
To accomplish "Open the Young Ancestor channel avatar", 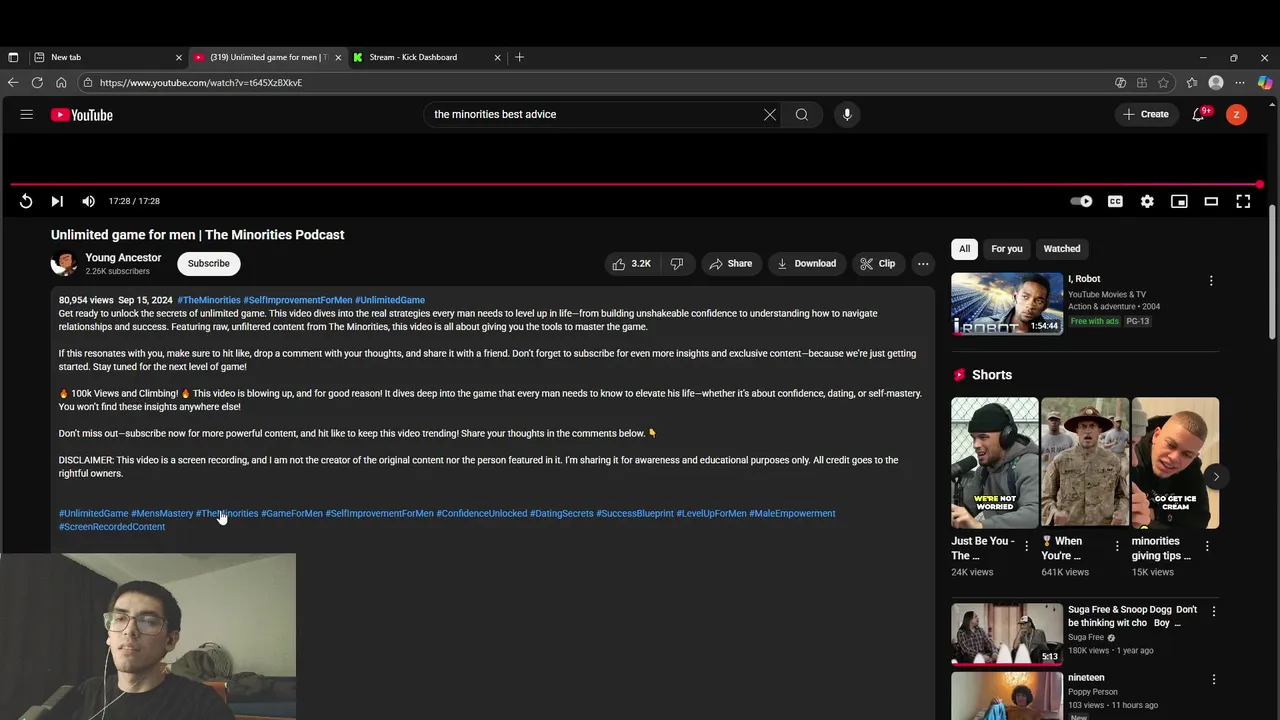I will click(64, 264).
